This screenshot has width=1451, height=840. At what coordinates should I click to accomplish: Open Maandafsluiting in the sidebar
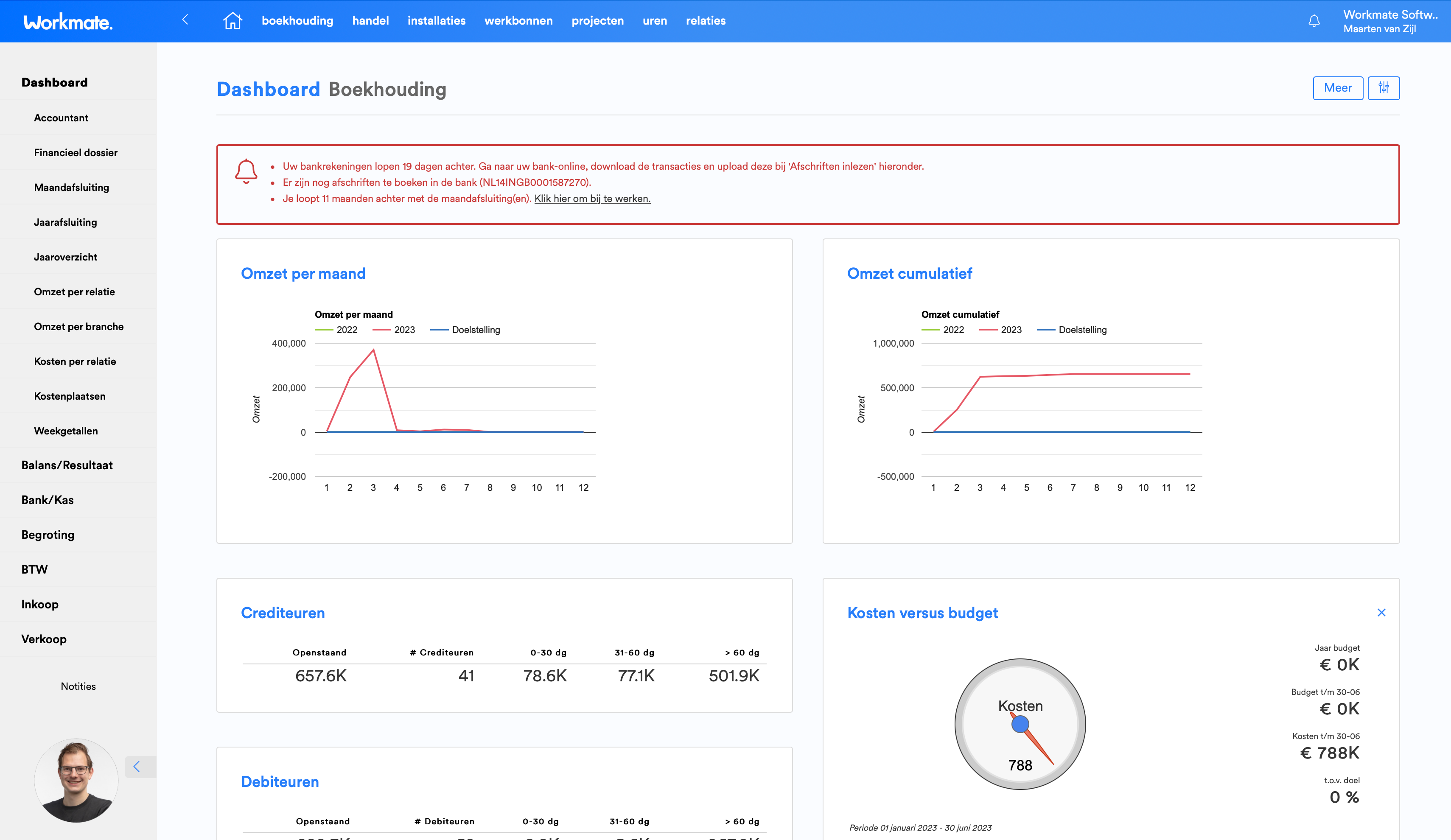pos(71,187)
